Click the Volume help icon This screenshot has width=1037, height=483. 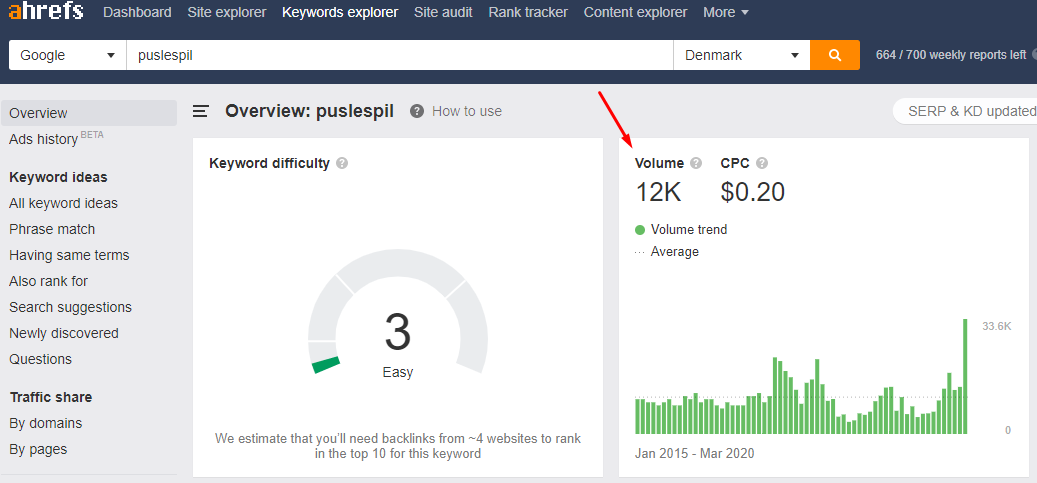696,163
